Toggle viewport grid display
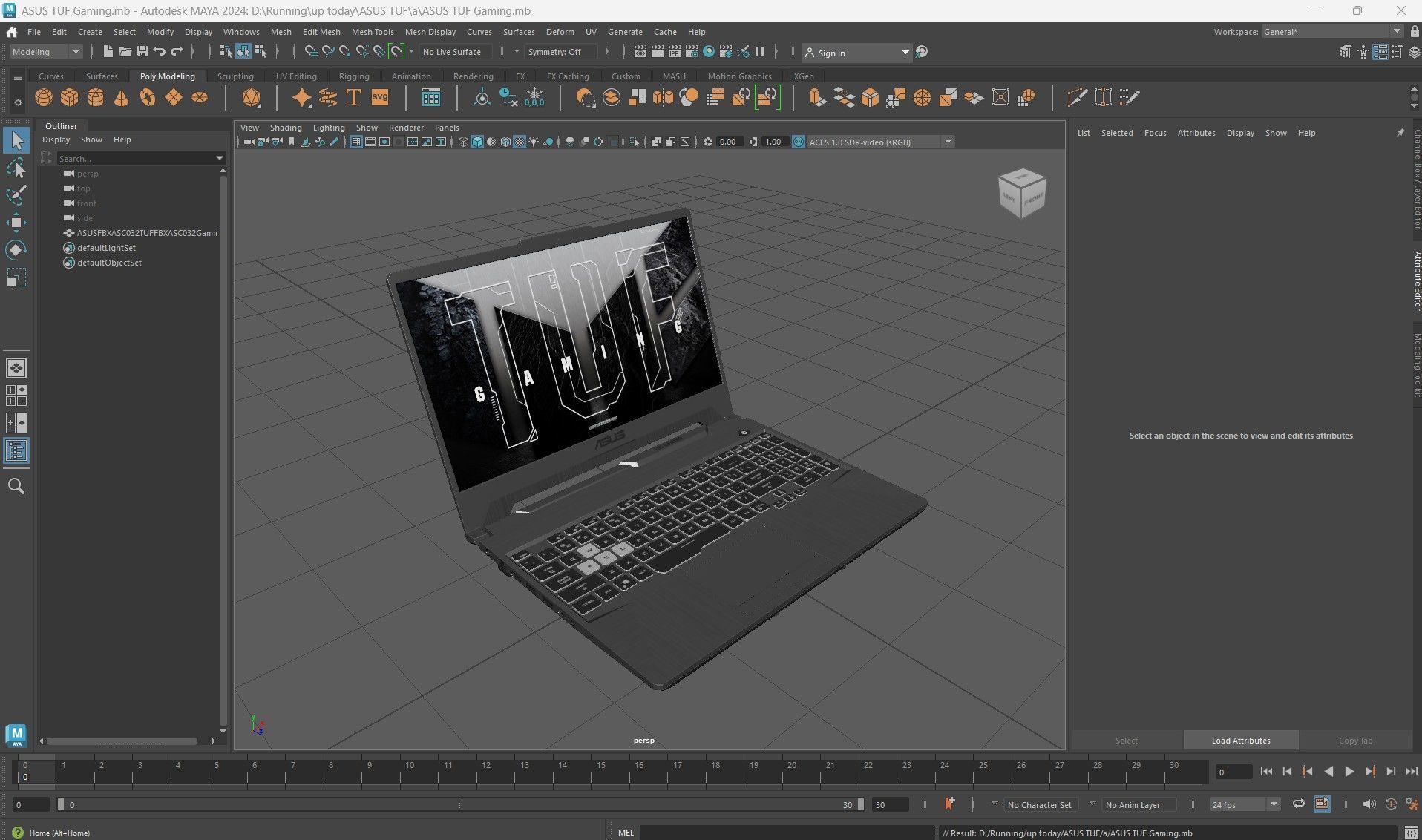1422x840 pixels. tap(356, 142)
